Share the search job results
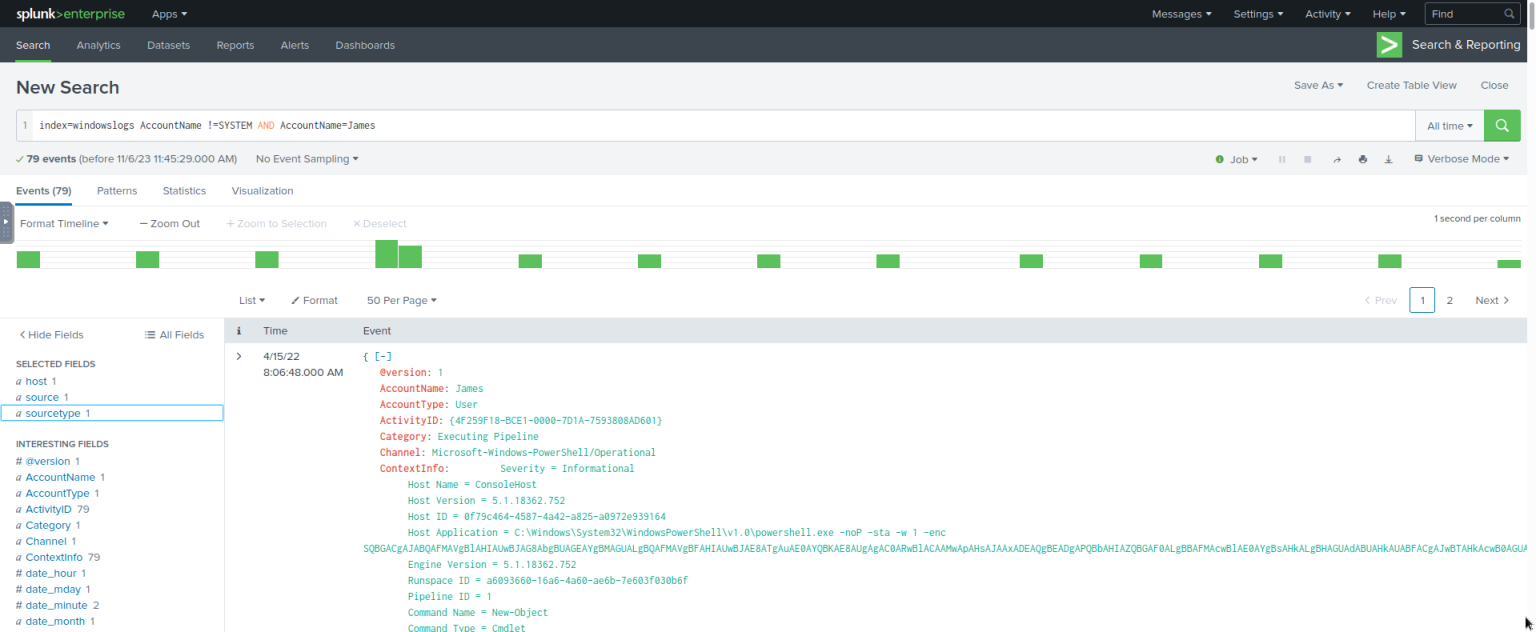Screen dimensions: 1536x632 tap(1337, 158)
